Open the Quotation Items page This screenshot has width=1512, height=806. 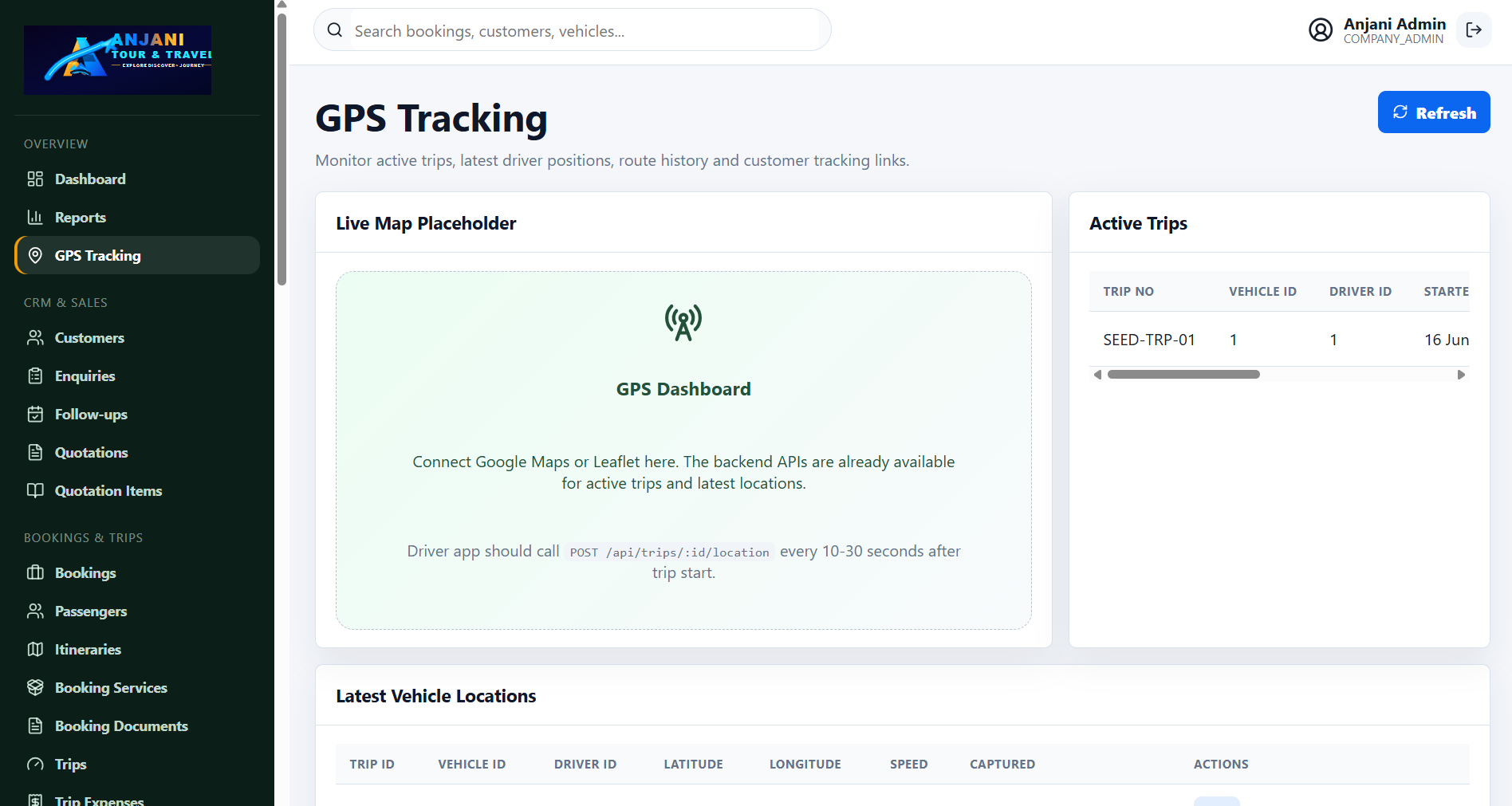pyautogui.click(x=137, y=490)
